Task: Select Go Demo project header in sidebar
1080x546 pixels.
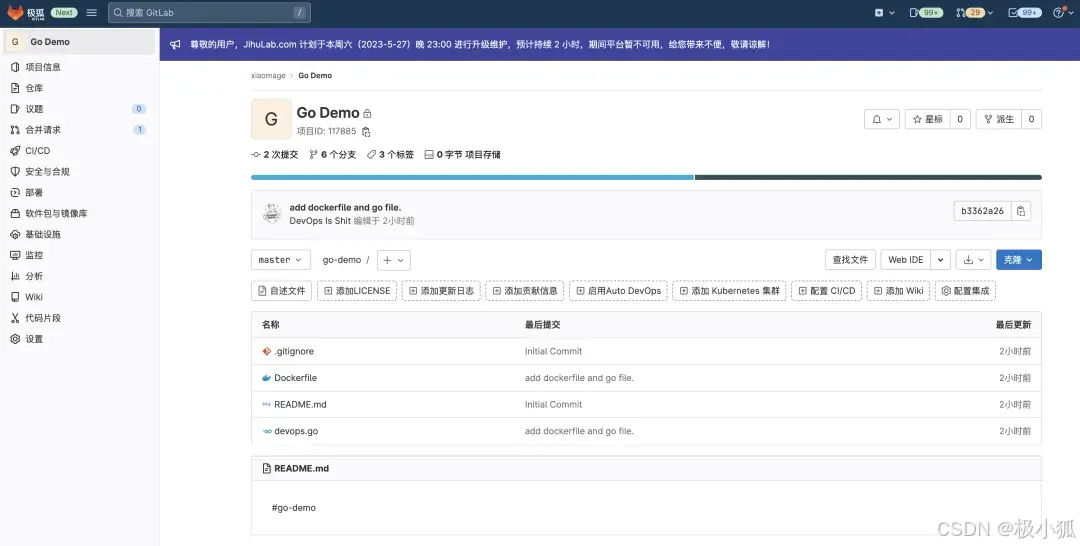Action: tap(78, 42)
